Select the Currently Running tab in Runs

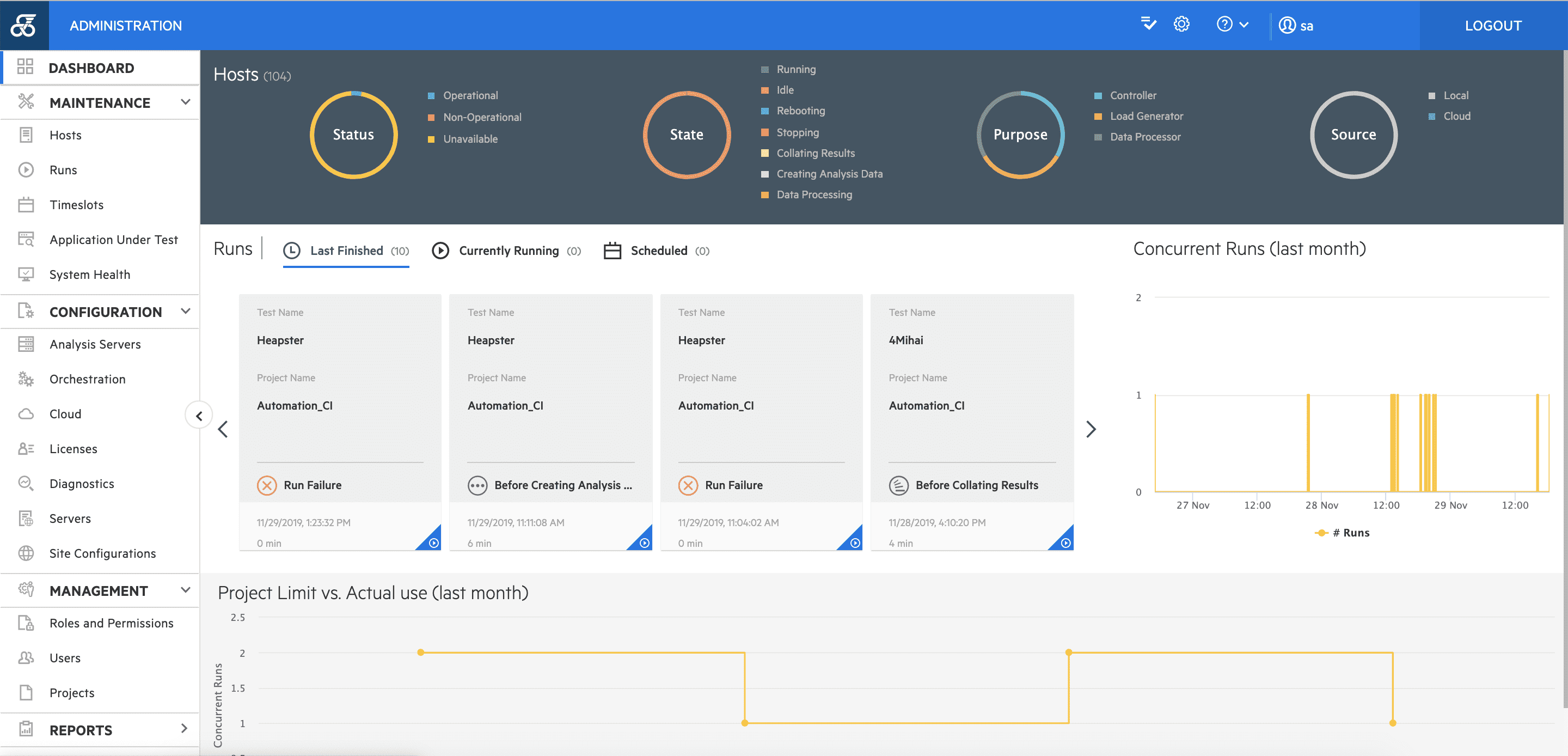click(x=509, y=250)
